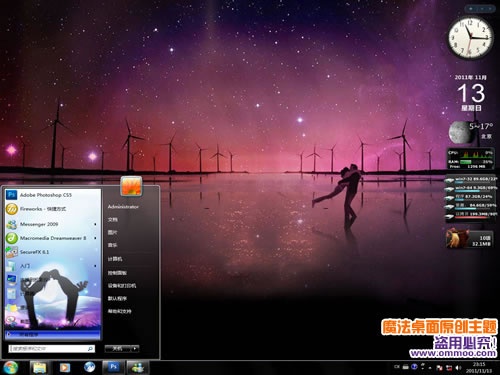Viewport: 500px width, 375px height.
Task: Open the win7-64 drive in gadget
Action: pyautogui.click(x=471, y=189)
